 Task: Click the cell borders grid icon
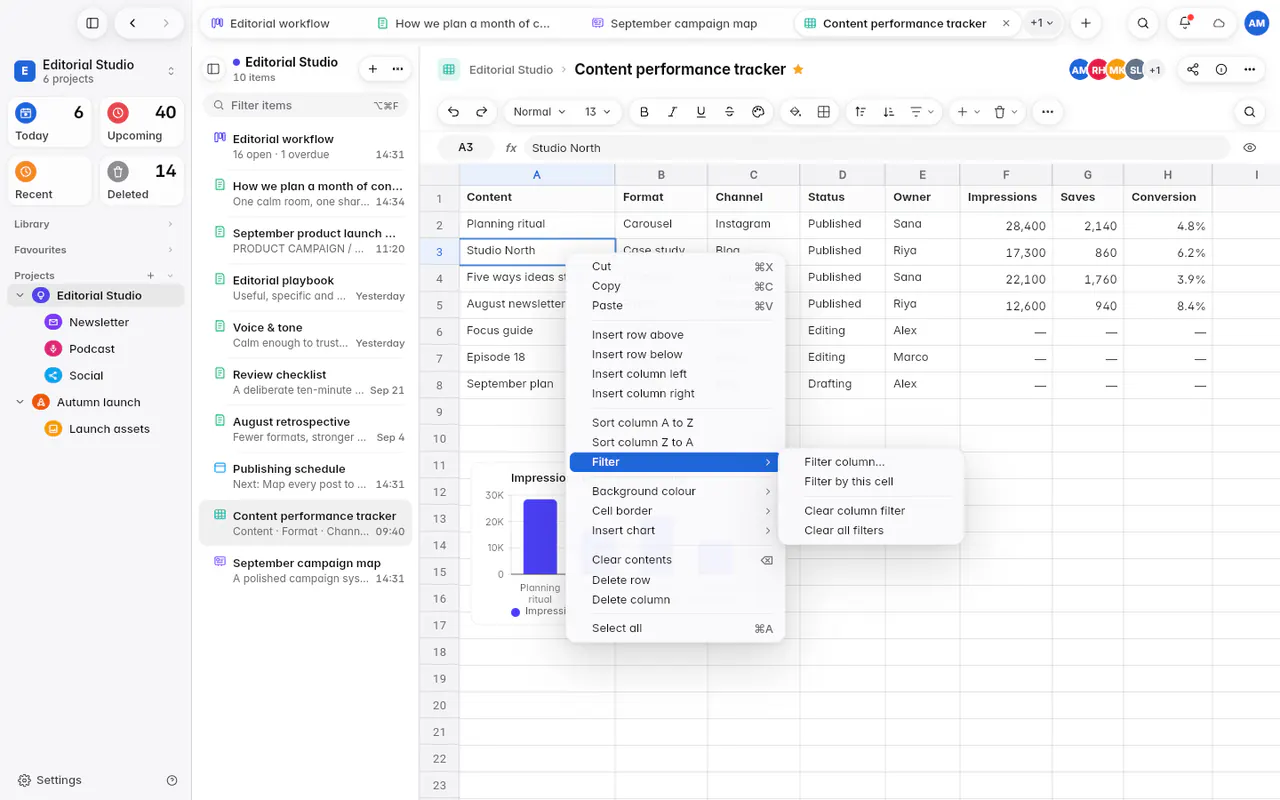tap(824, 112)
